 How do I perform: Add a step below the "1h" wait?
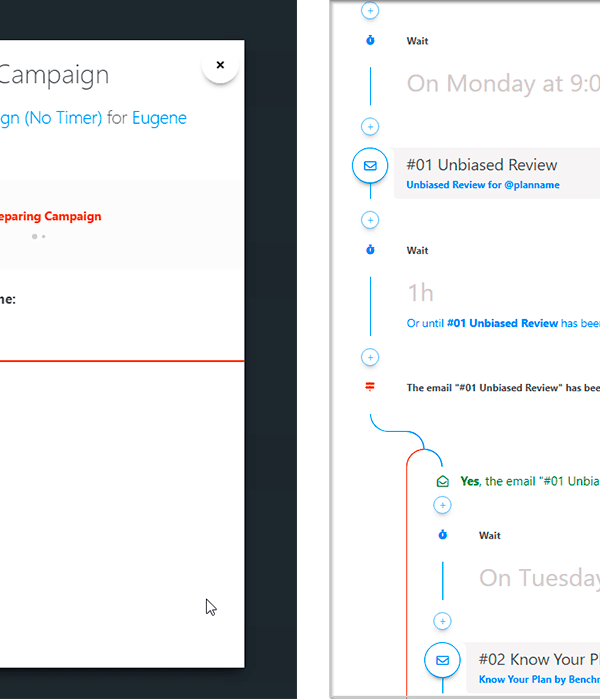(370, 357)
